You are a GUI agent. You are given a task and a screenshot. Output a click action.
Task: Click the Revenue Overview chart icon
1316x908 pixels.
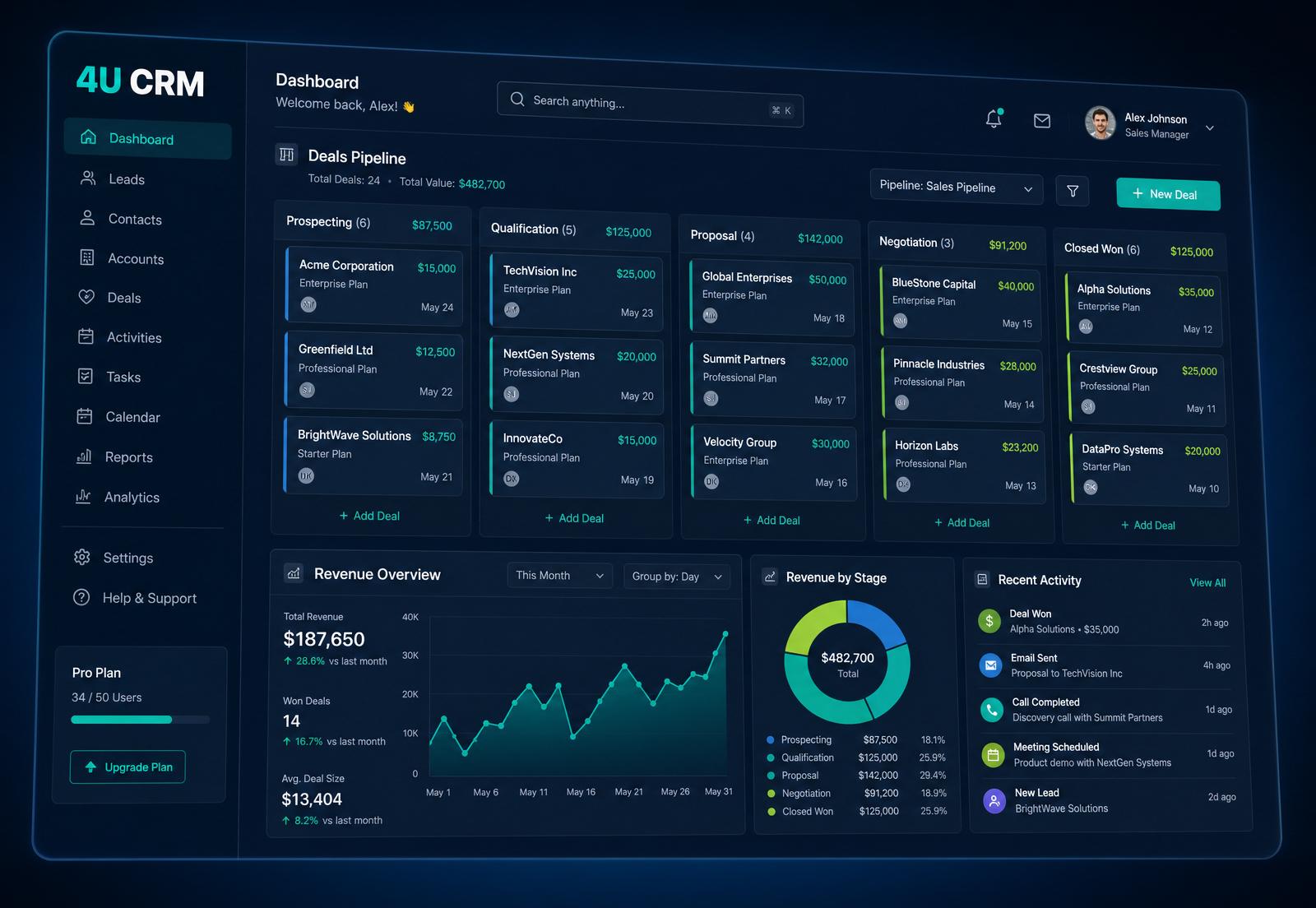294,573
